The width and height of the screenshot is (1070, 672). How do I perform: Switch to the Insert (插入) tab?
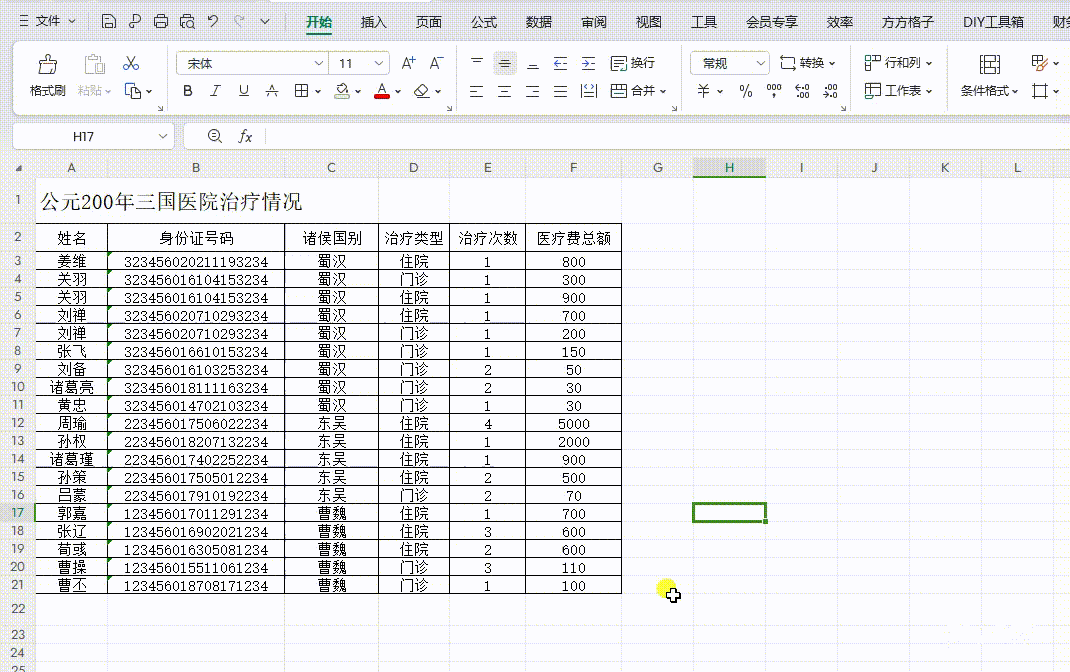pos(373,22)
